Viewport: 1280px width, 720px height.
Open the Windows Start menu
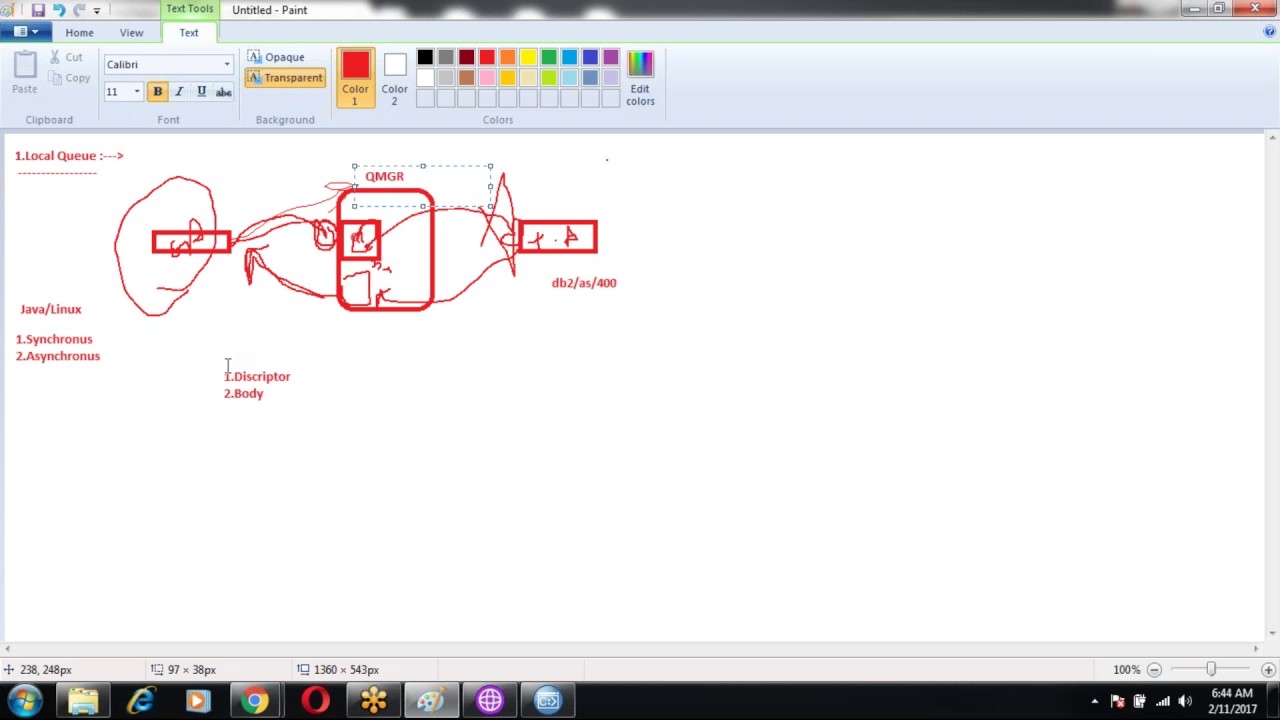[x=25, y=701]
